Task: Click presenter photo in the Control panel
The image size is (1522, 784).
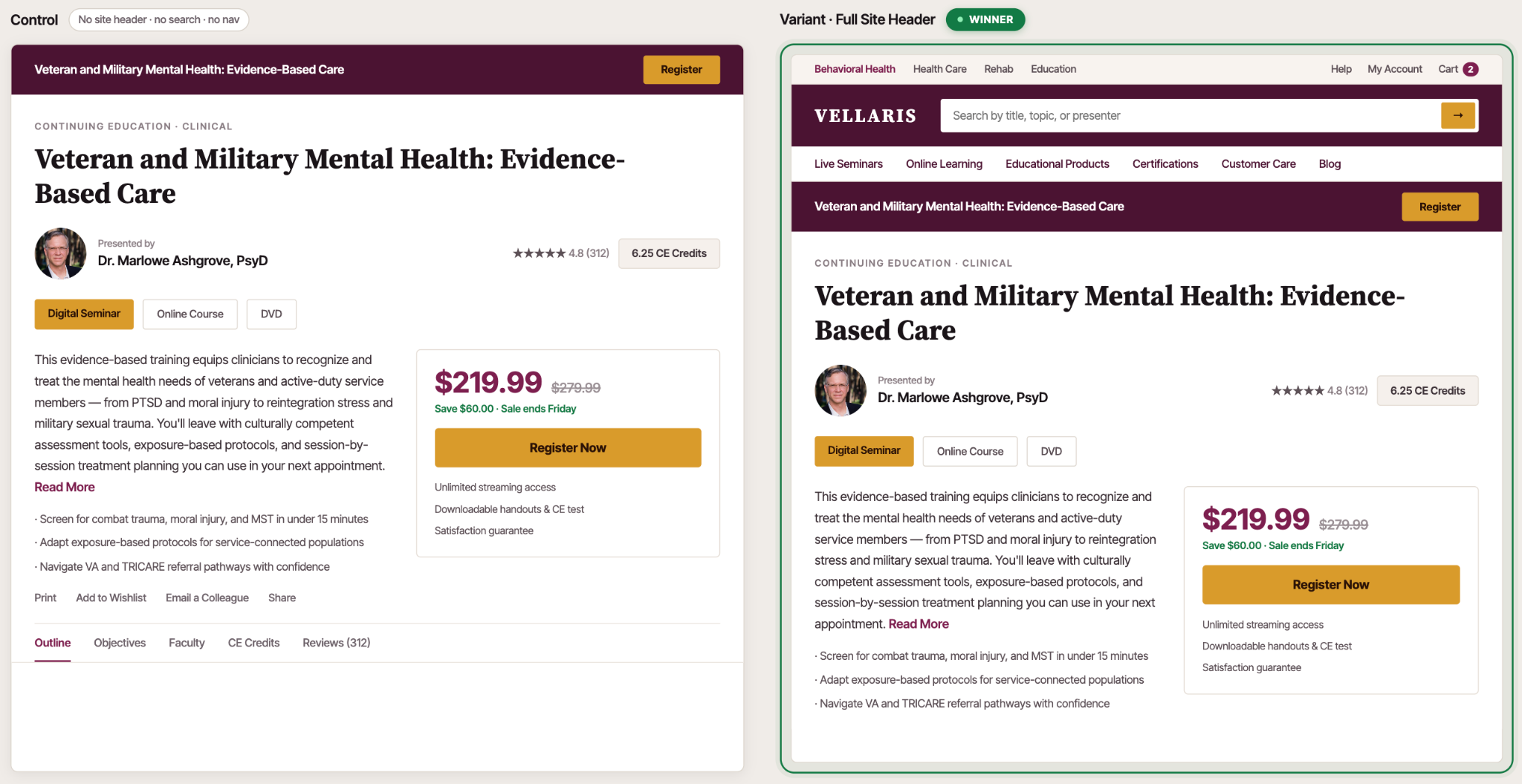Action: click(60, 253)
